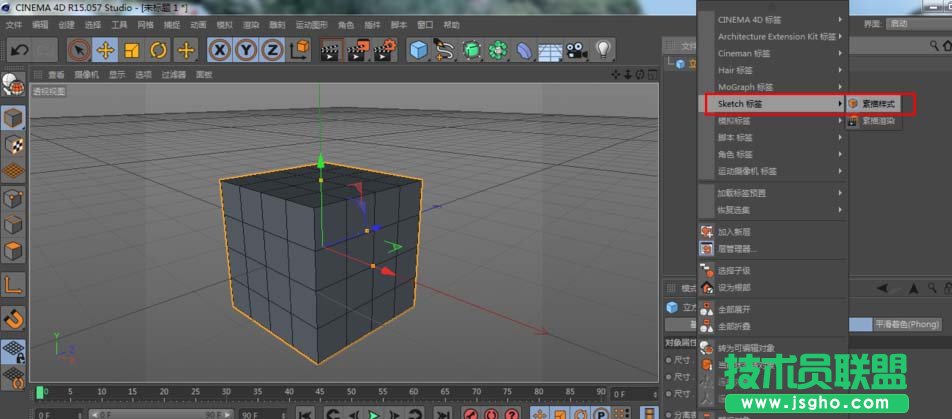Click 全部展开 in the context menu
Viewport: 952px width, 419px height.
(734, 310)
